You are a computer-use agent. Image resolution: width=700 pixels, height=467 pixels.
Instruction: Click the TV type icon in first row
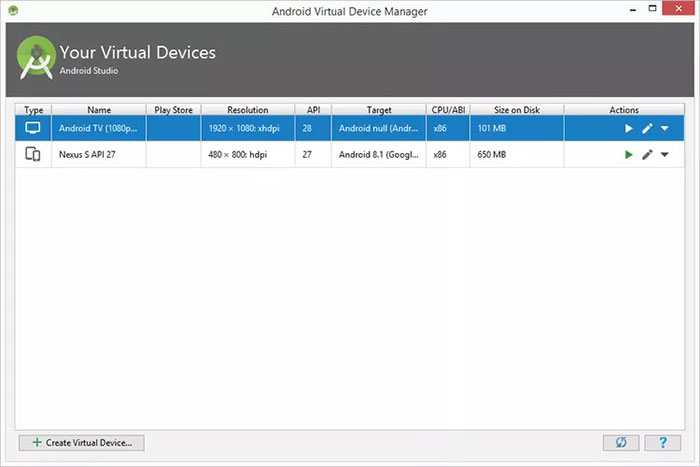(33, 129)
